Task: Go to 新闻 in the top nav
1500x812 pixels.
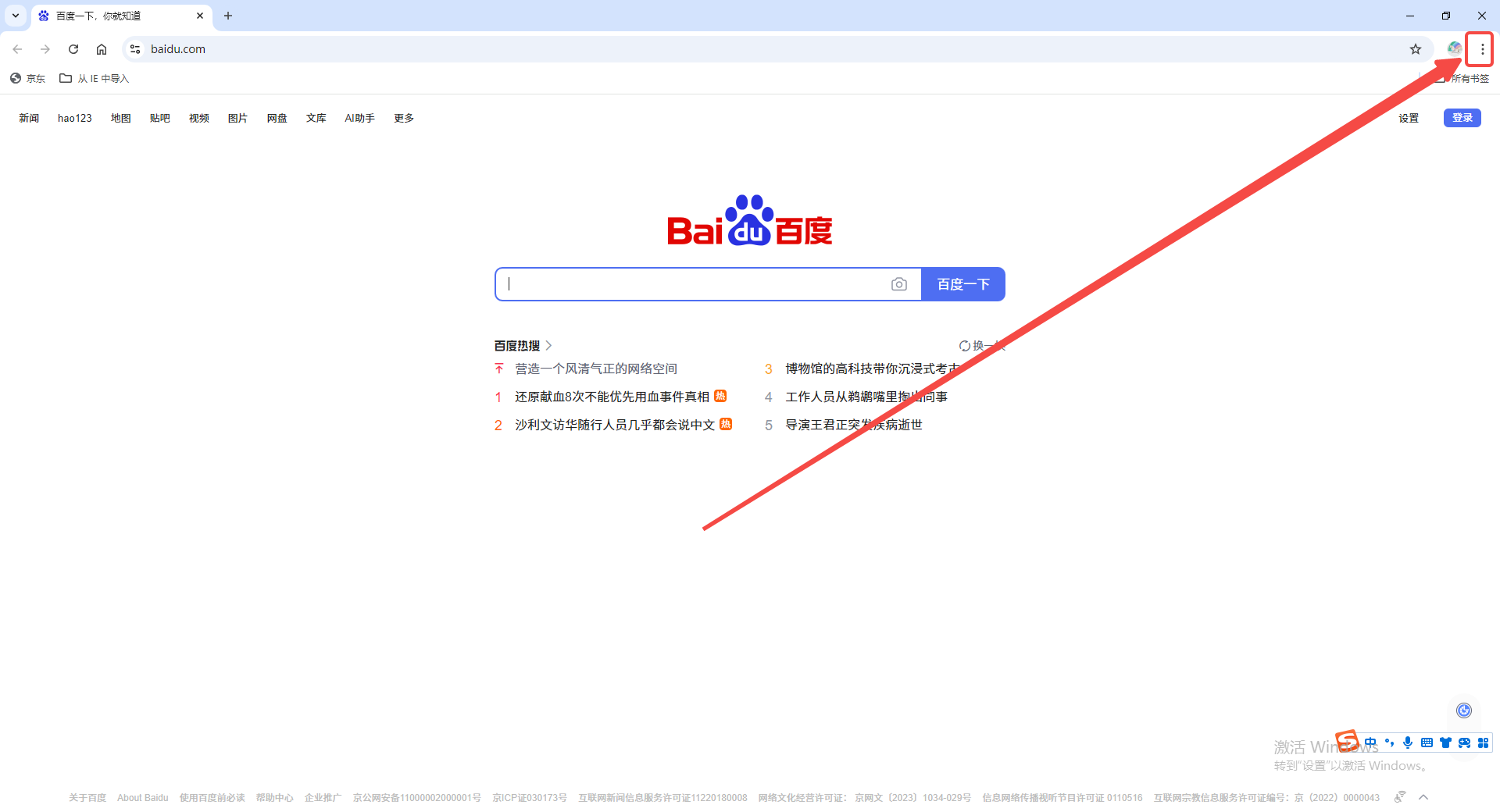Action: pyautogui.click(x=29, y=118)
